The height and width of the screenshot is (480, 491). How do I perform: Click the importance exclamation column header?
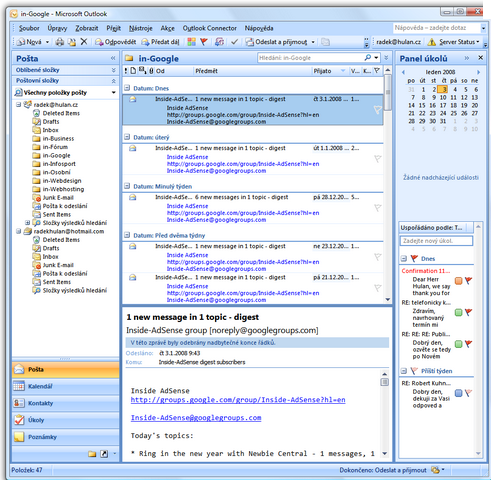126,71
